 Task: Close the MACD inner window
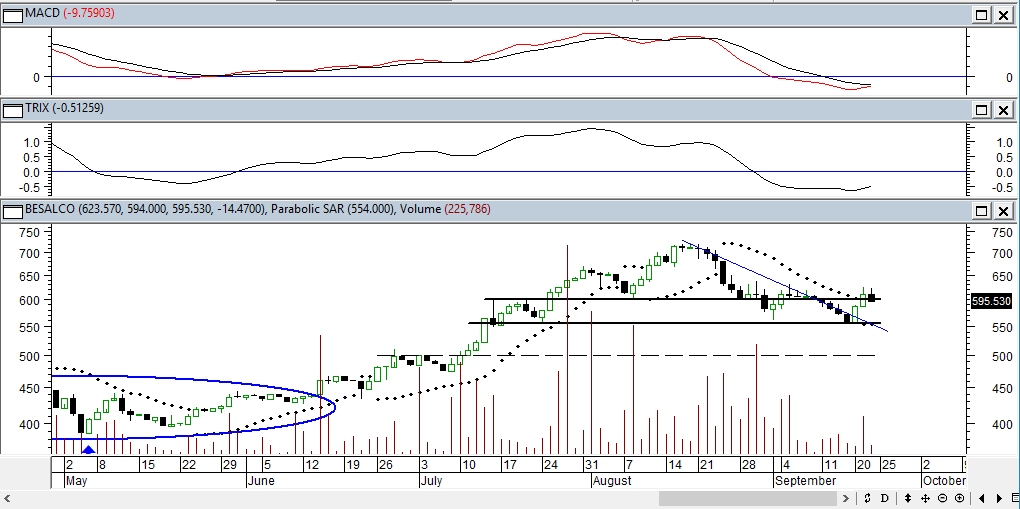pyautogui.click(x=1004, y=14)
